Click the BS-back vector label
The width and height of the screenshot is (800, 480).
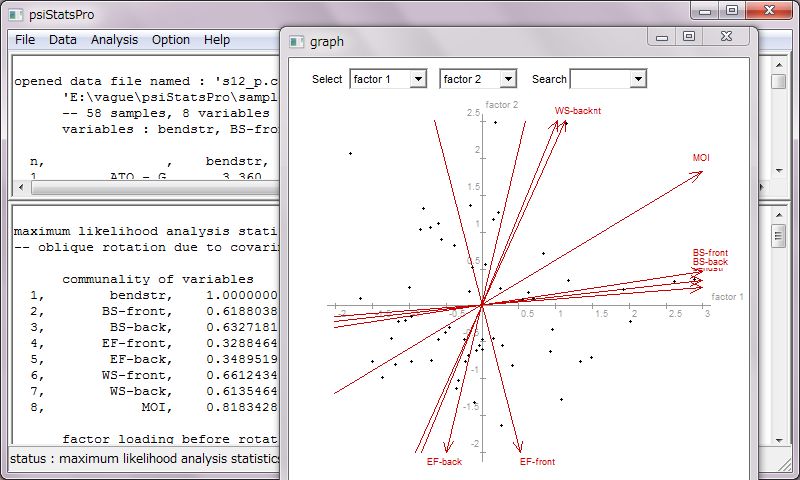(710, 262)
